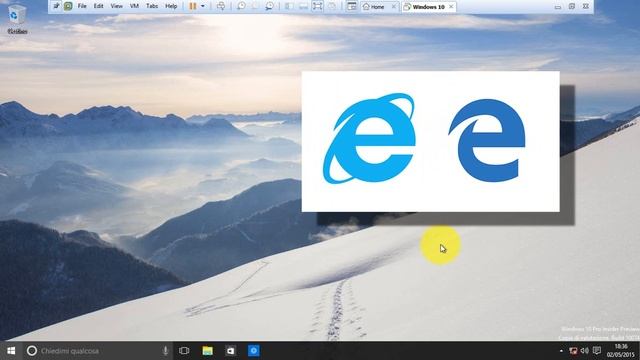Open the Store from the taskbar
The width and height of the screenshot is (640, 360).
[231, 351]
